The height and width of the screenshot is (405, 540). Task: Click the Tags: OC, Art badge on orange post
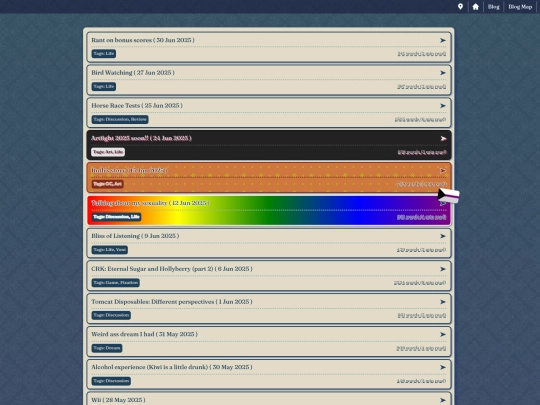point(107,184)
